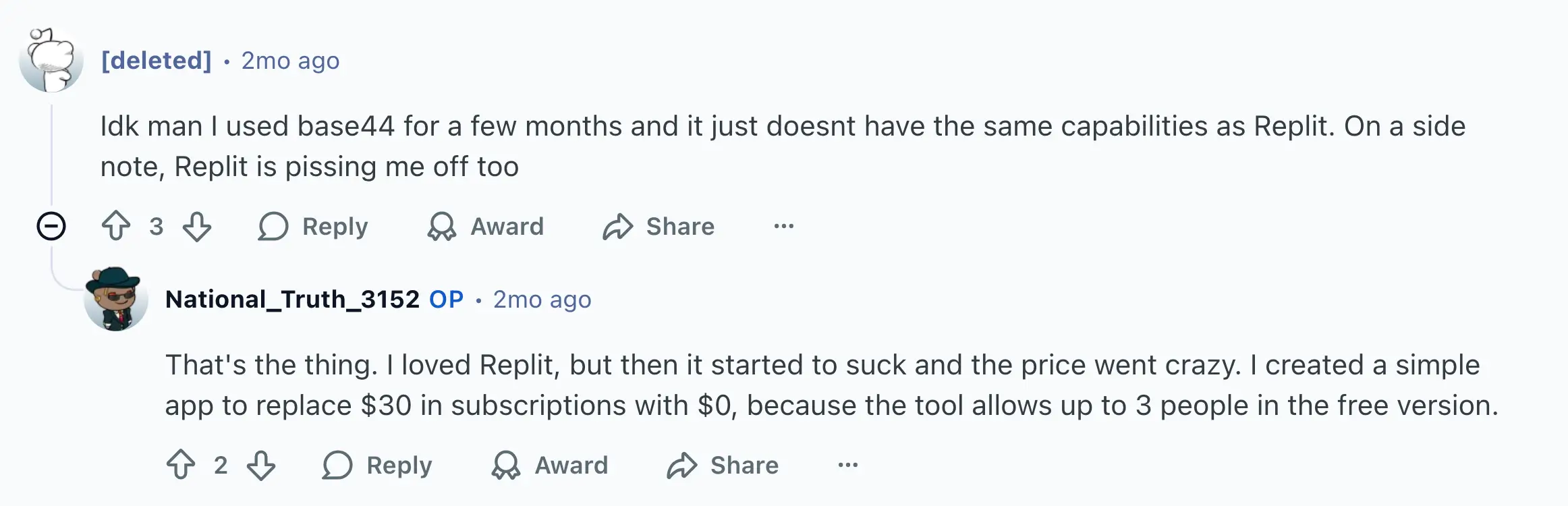Viewport: 1568px width, 506px height.
Task: Open the Award dialog on the top comment
Action: pos(484,227)
